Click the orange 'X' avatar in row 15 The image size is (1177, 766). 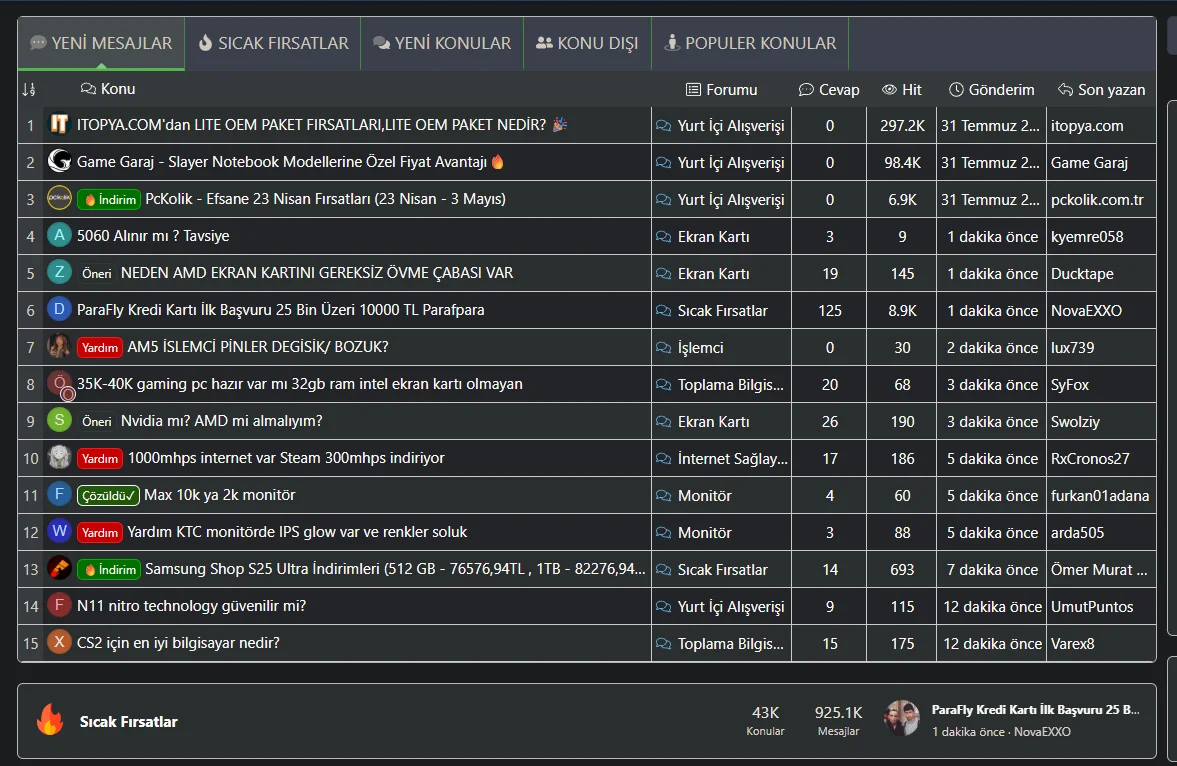60,643
